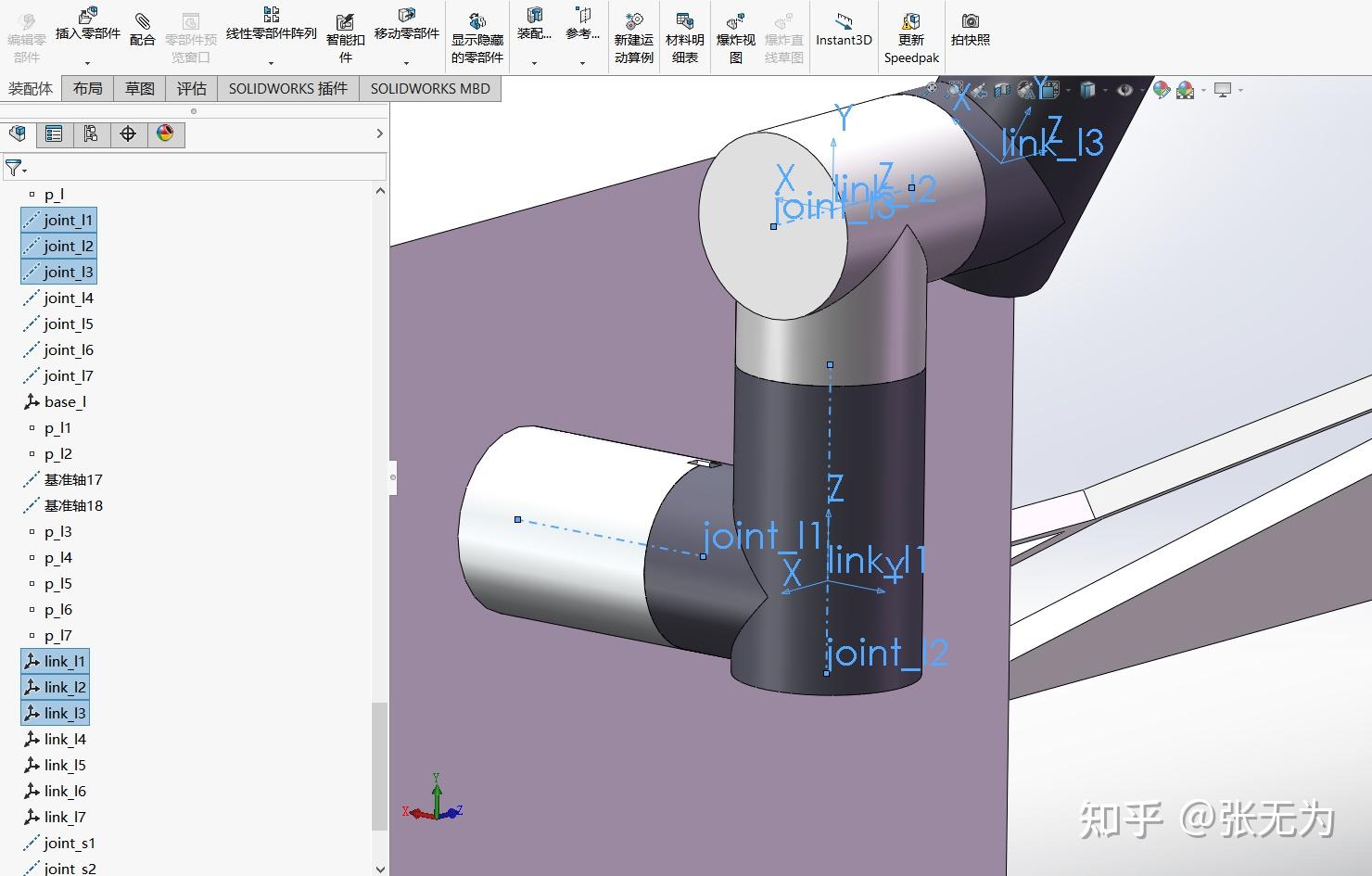
Task: Switch to the 评估 tab
Action: pyautogui.click(x=191, y=88)
